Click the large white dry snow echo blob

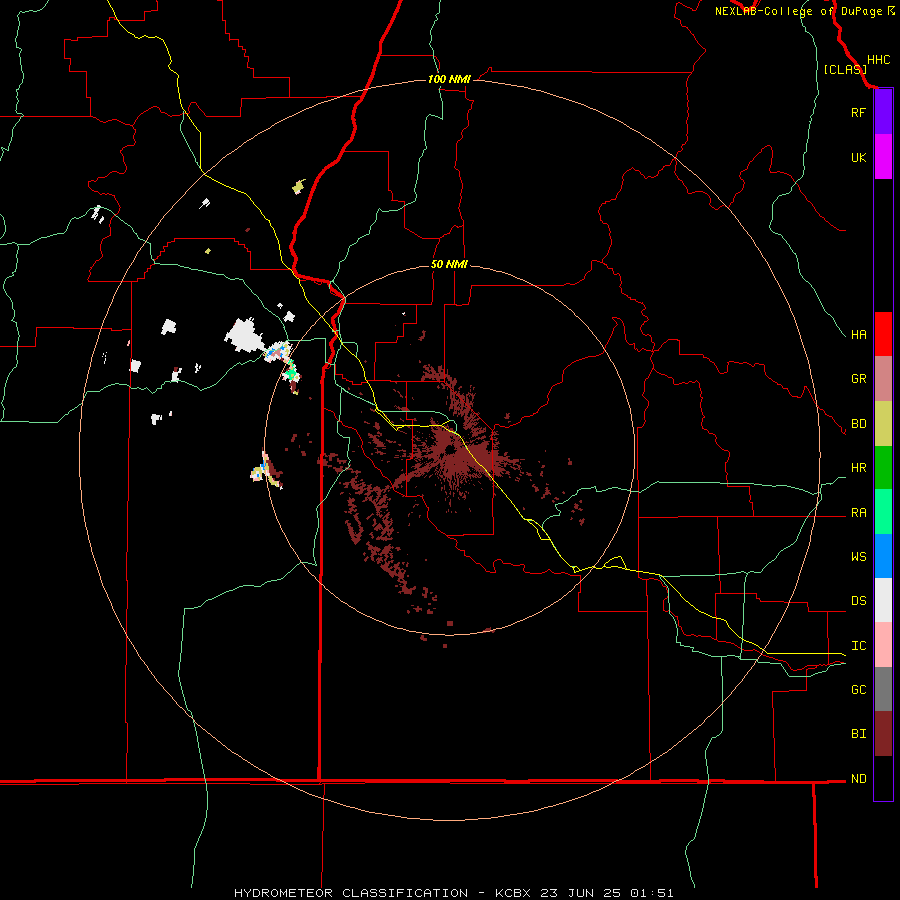pos(245,335)
